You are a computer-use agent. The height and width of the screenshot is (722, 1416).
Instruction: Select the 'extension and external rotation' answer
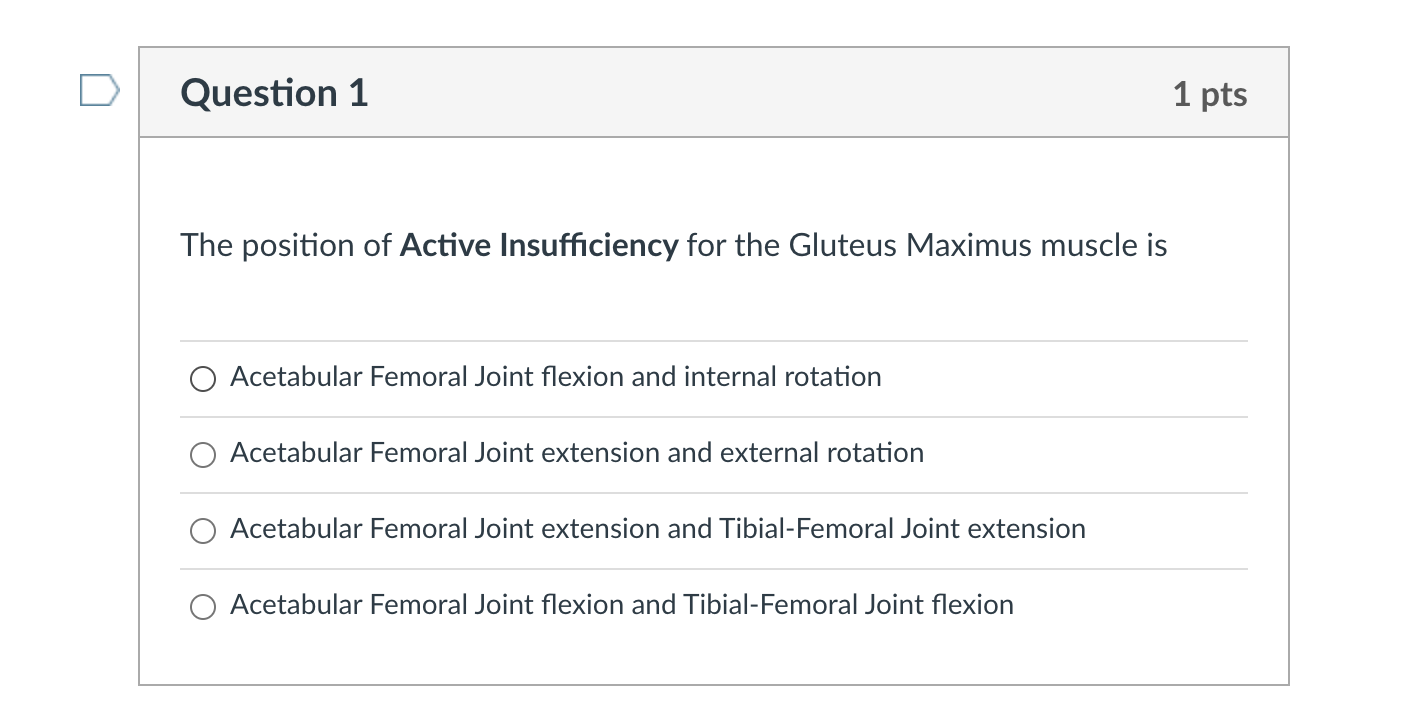576,454
